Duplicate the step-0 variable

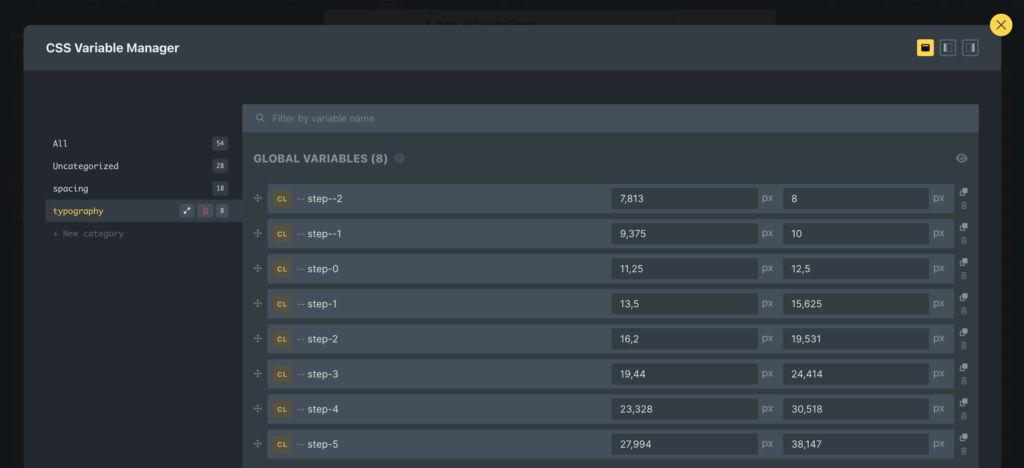[x=964, y=262]
